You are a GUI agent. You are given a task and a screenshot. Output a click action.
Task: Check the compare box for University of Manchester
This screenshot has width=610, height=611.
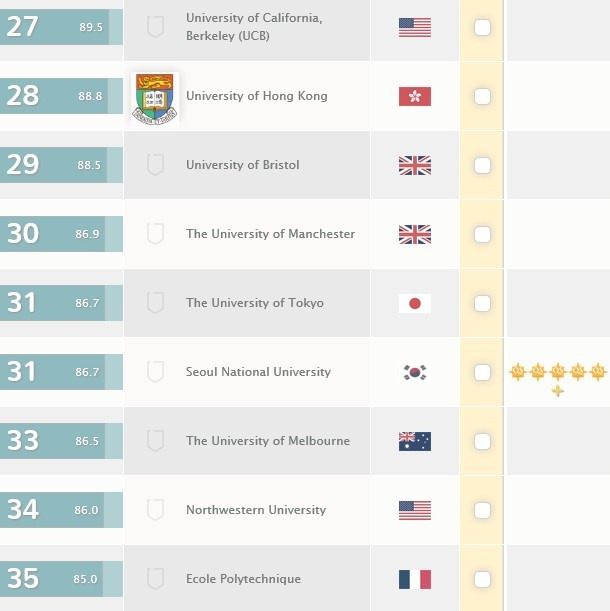pyautogui.click(x=482, y=235)
